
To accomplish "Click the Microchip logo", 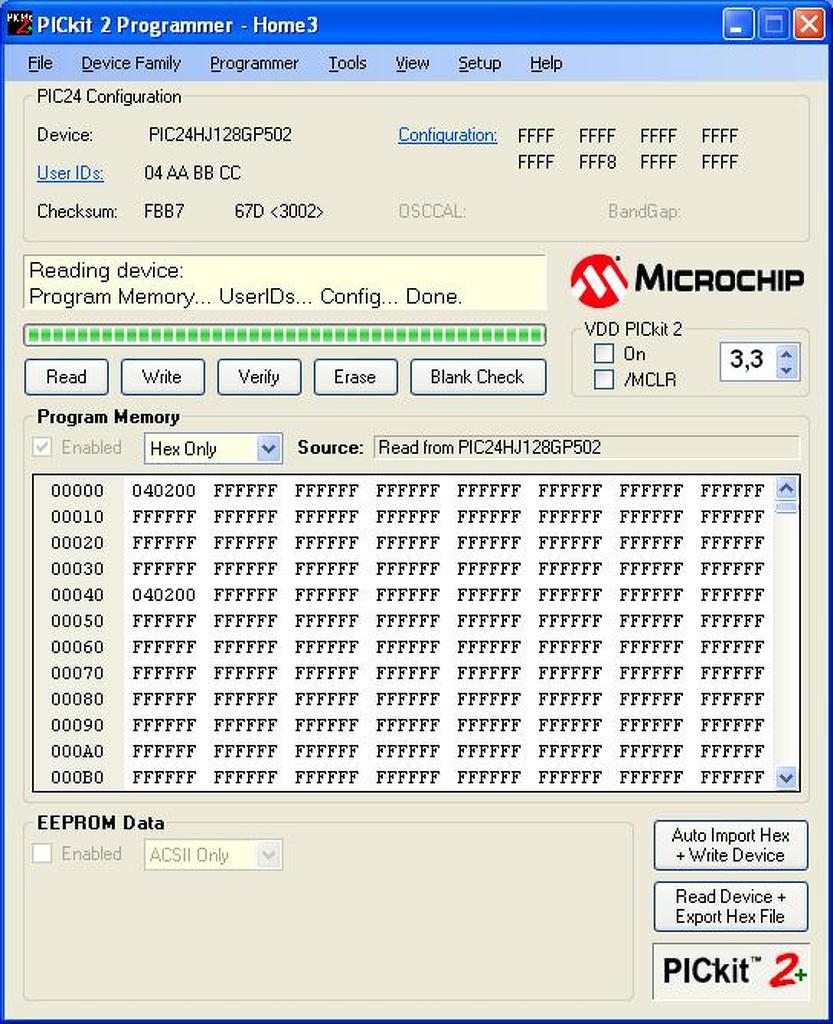I will [687, 281].
